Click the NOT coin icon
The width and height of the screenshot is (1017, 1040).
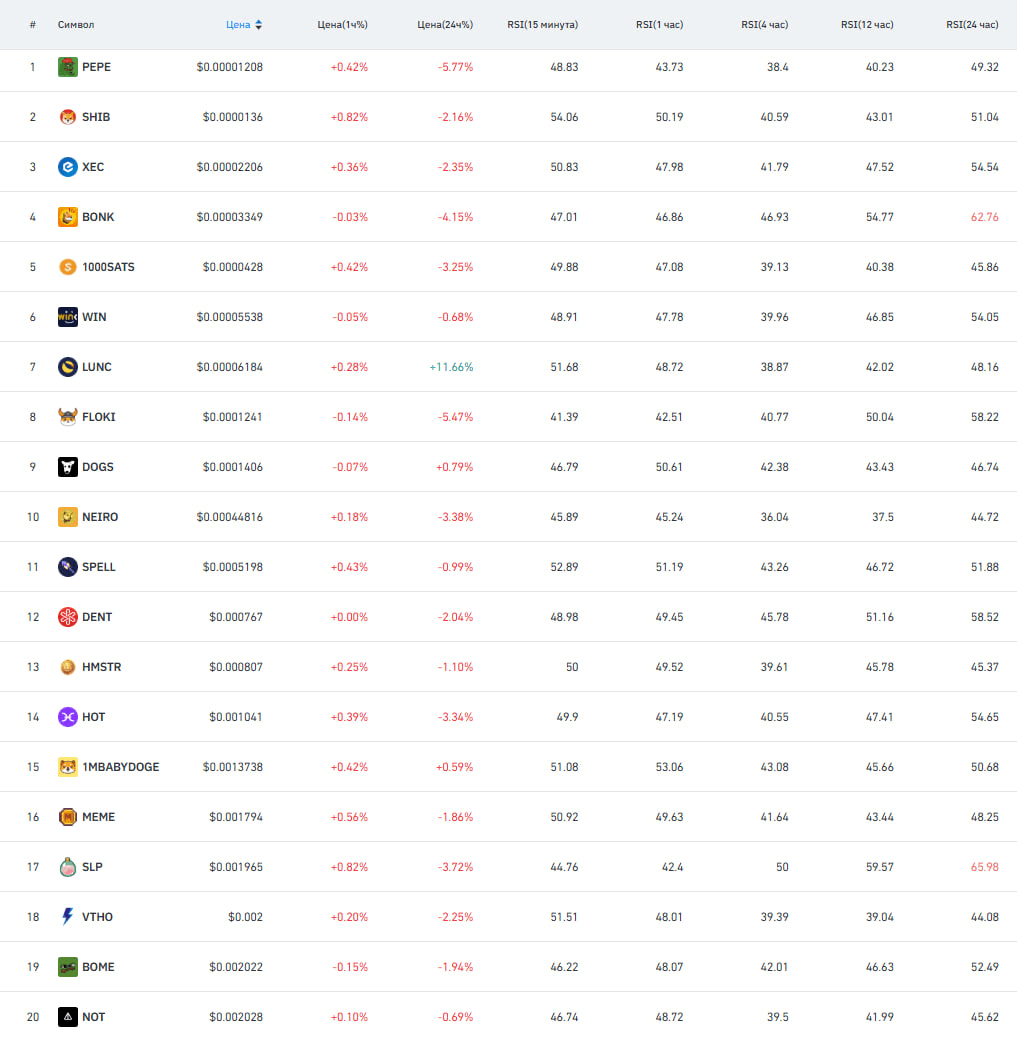point(68,1017)
